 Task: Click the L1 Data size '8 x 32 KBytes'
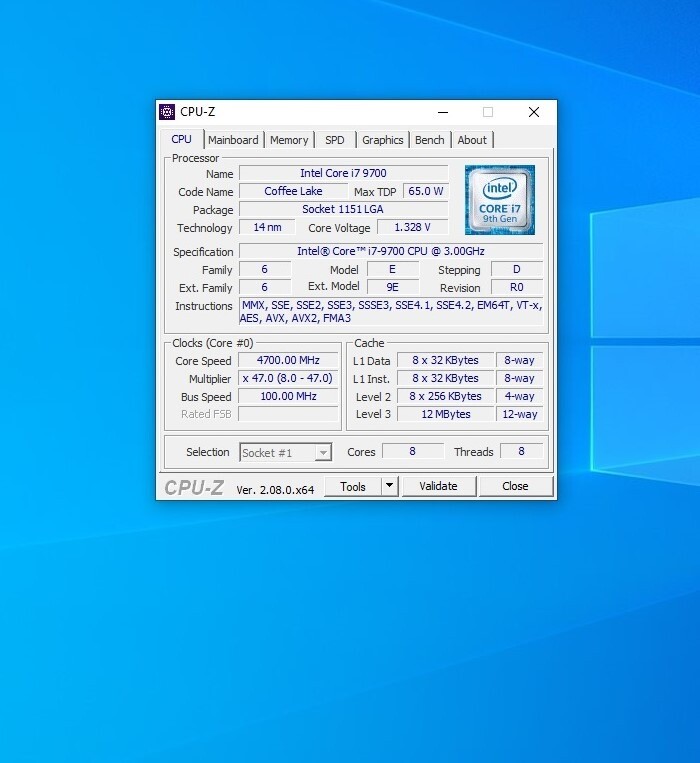[446, 361]
